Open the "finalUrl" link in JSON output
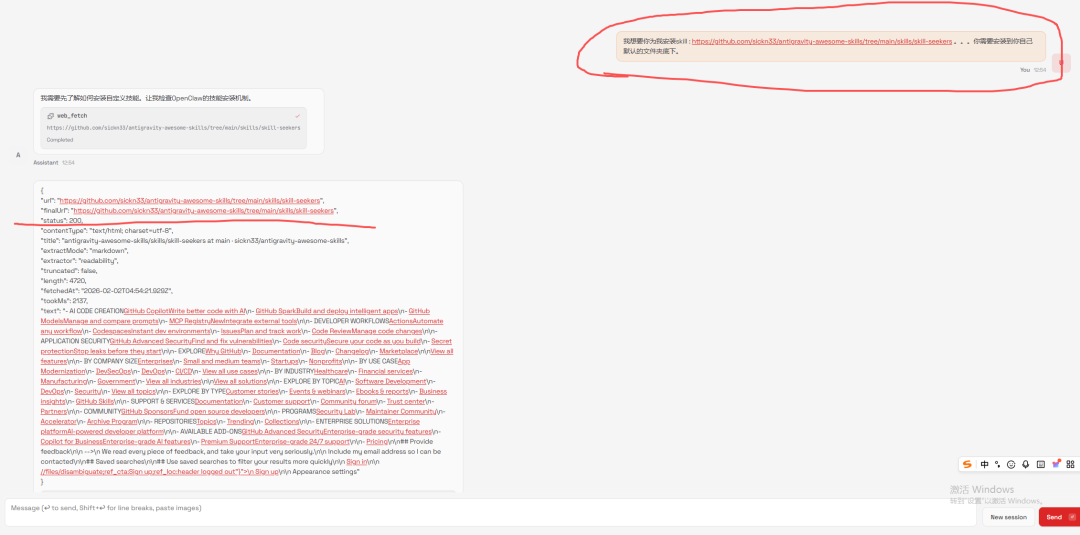The width and height of the screenshot is (1080, 535). tap(203, 211)
